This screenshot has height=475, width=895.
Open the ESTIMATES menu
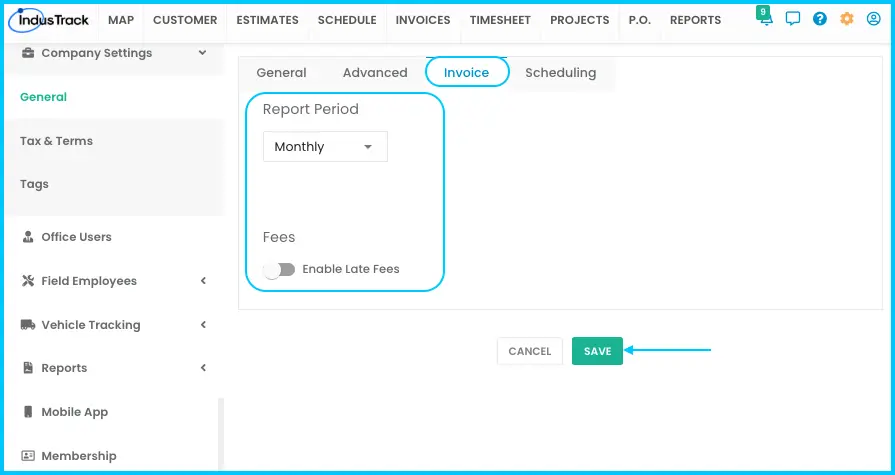pyautogui.click(x=267, y=20)
